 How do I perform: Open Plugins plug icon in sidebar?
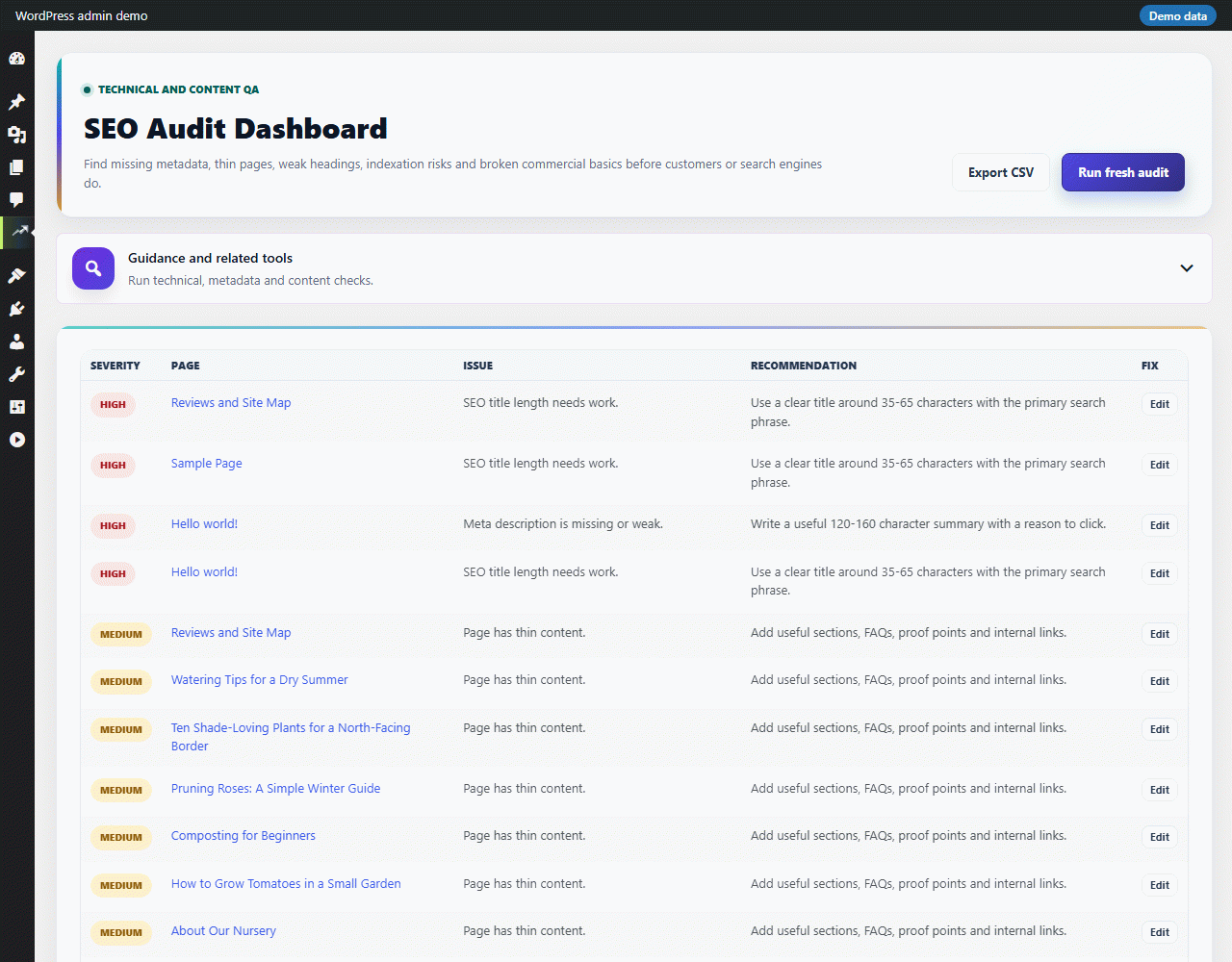[x=16, y=309]
